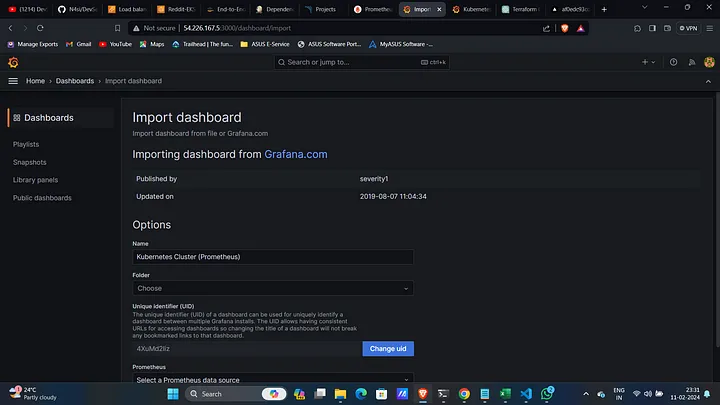Open the news feed icon
This screenshot has height=405, width=720.
[x=692, y=62]
